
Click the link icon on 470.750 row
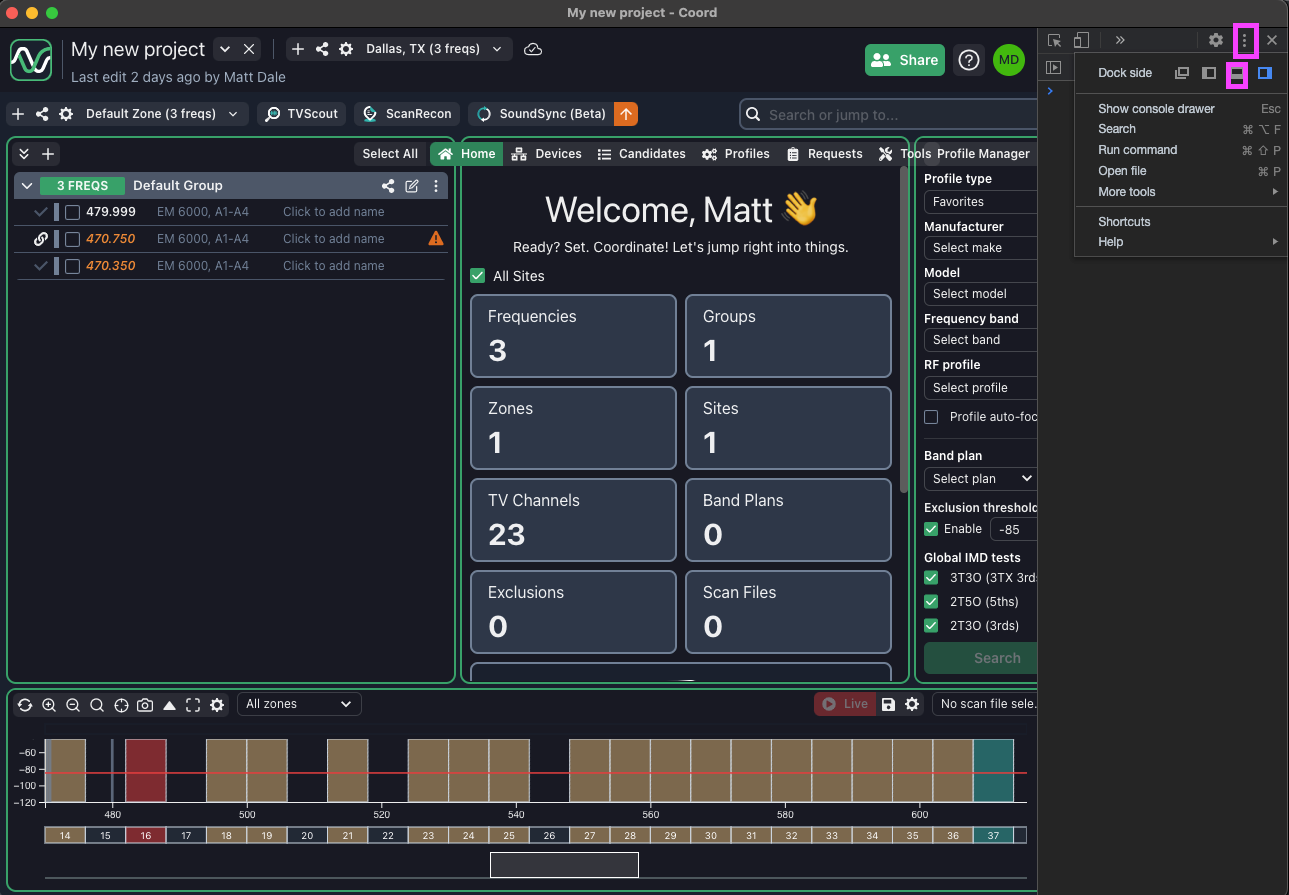click(x=41, y=239)
